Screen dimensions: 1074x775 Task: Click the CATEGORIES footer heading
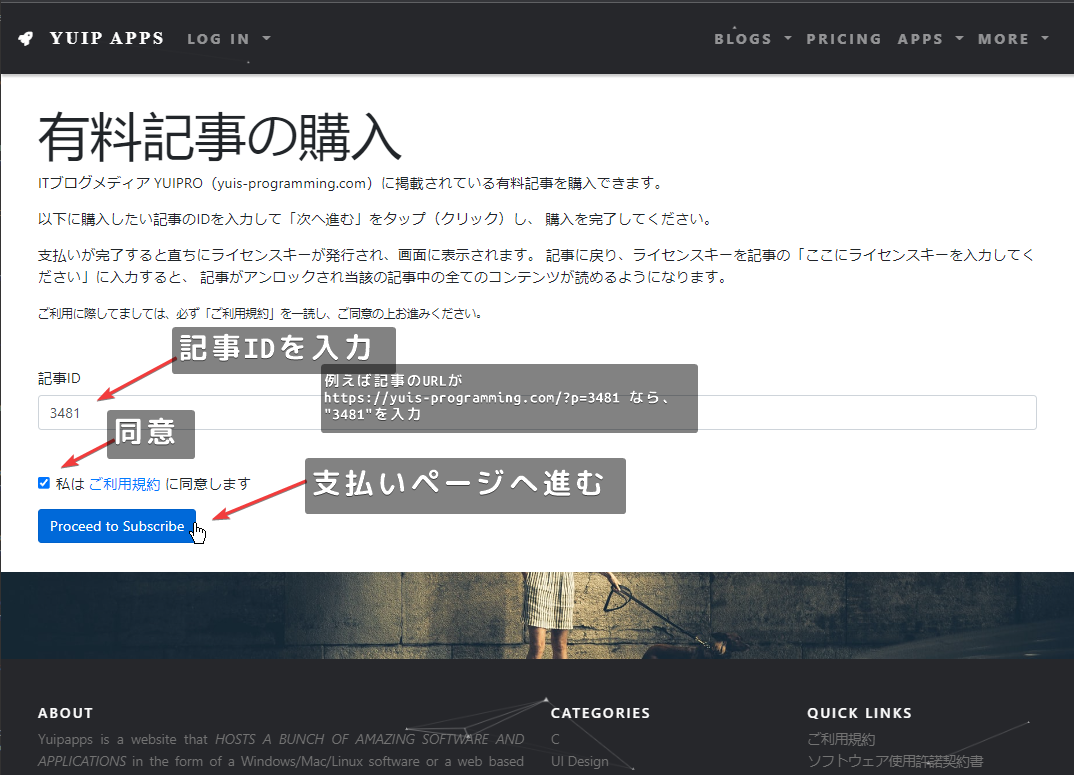tap(600, 713)
